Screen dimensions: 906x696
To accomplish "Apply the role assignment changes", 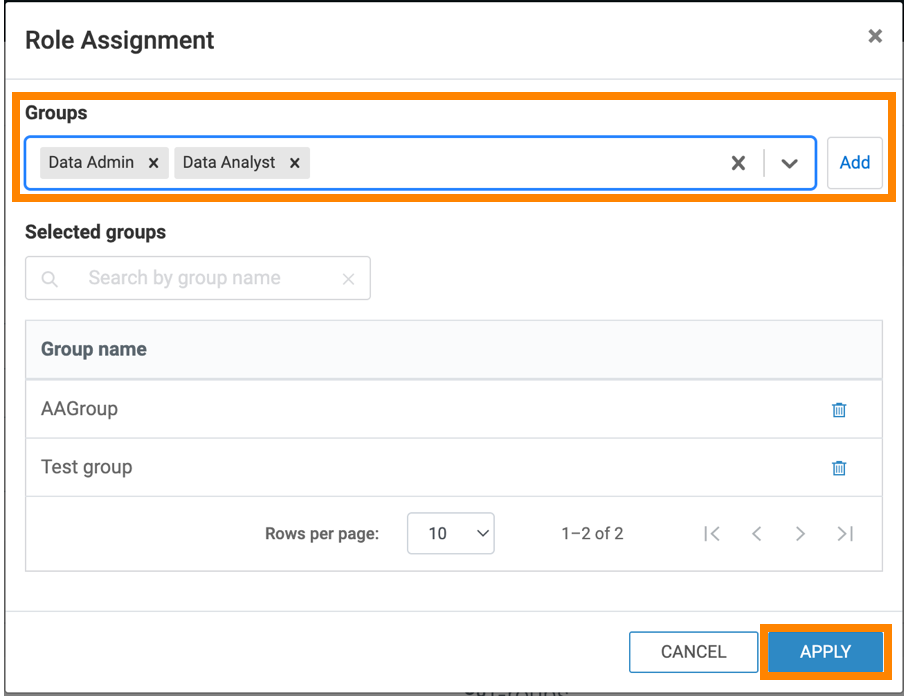I will point(825,652).
